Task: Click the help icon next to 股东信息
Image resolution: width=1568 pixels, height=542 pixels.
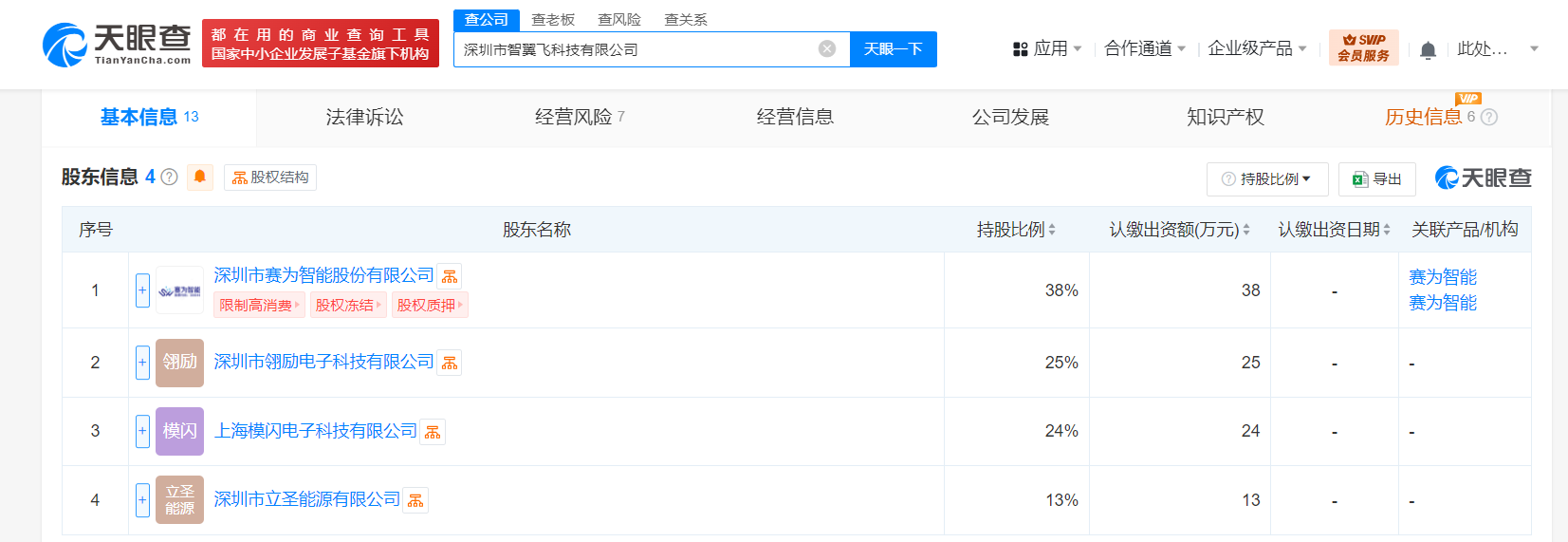Action: (x=170, y=177)
